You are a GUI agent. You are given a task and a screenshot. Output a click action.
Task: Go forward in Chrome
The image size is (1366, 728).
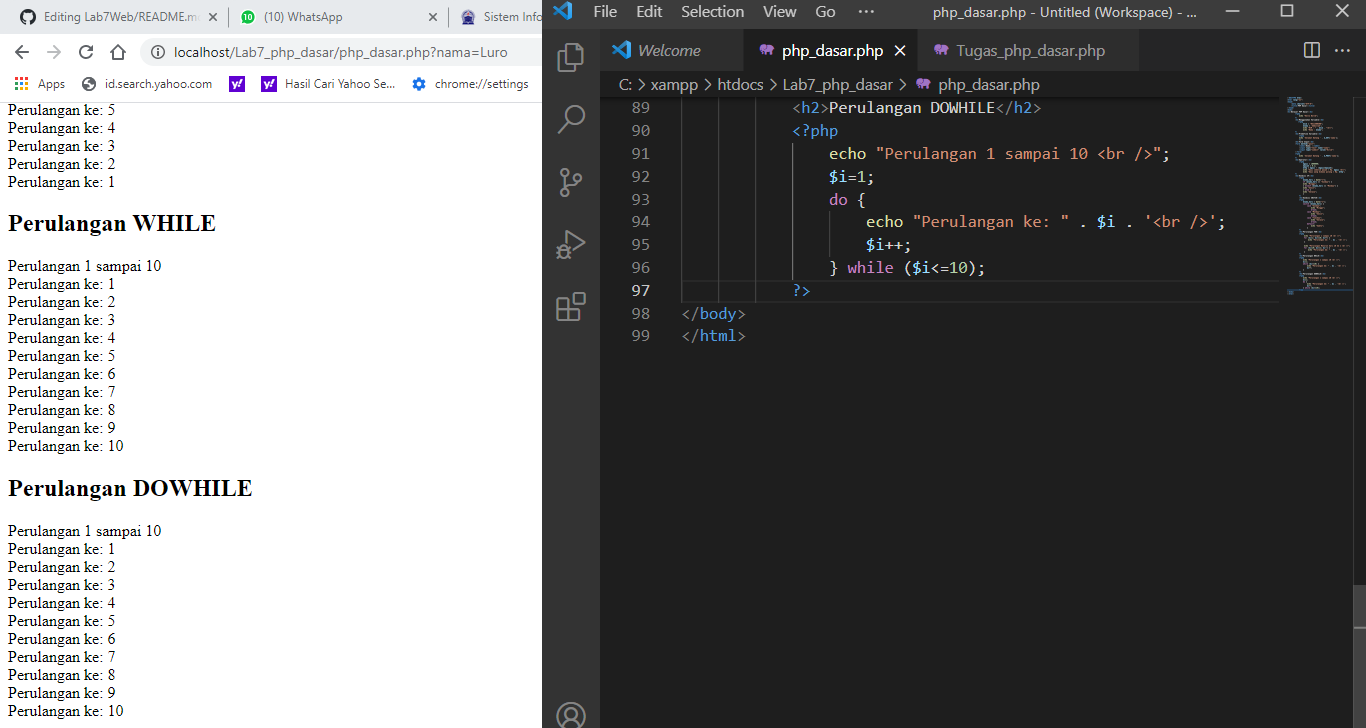click(x=54, y=52)
